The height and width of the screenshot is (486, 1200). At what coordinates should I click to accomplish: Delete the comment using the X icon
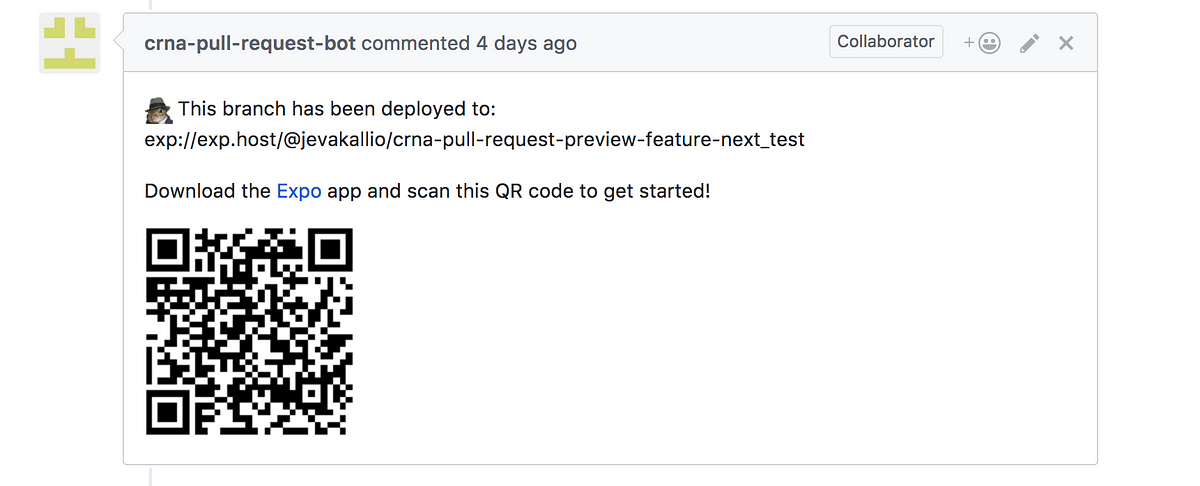coord(1066,43)
